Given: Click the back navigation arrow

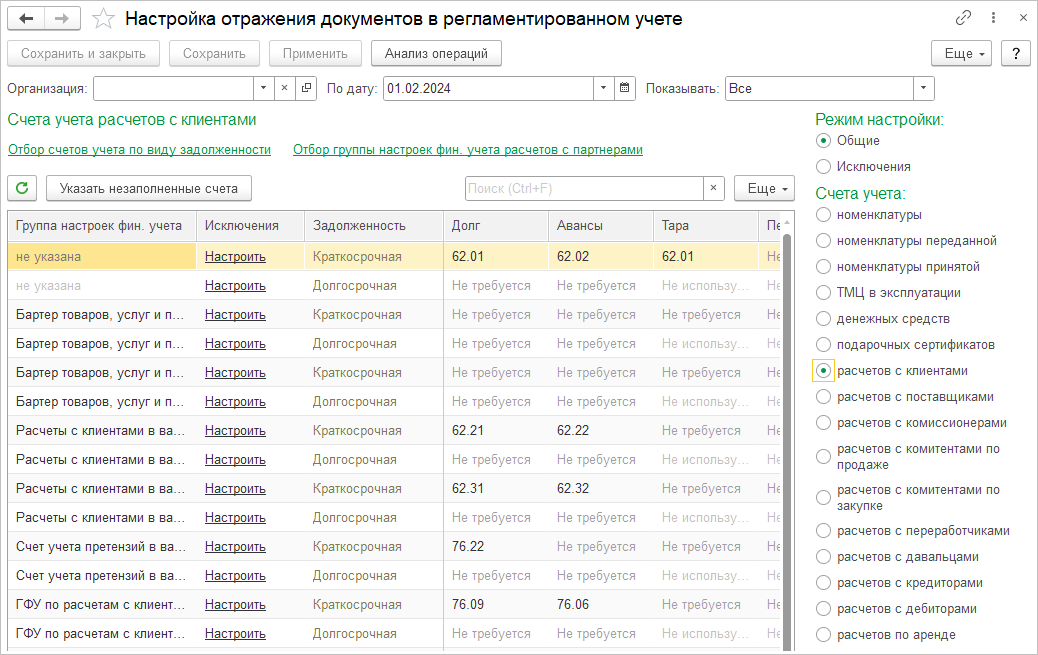Looking at the screenshot, I should [x=27, y=18].
